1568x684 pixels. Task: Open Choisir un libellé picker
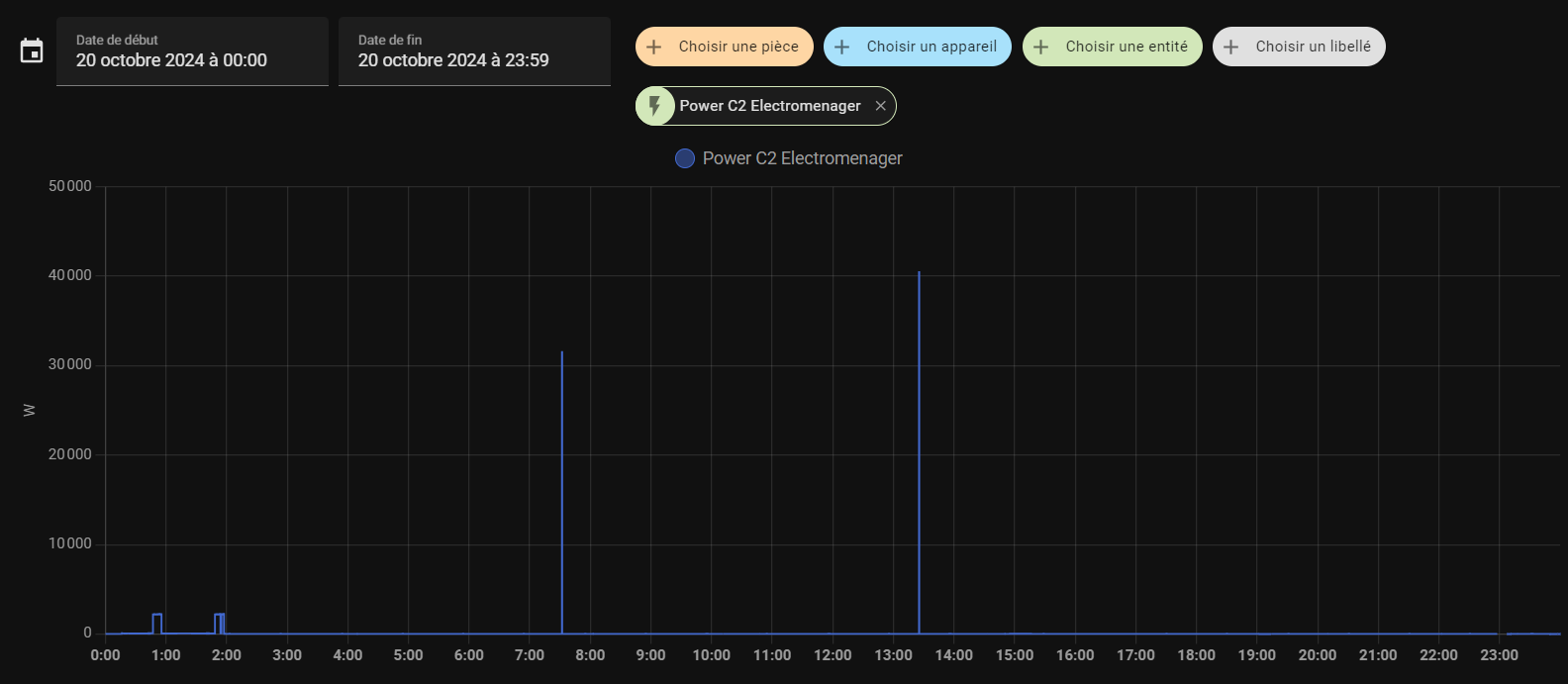click(x=1299, y=47)
